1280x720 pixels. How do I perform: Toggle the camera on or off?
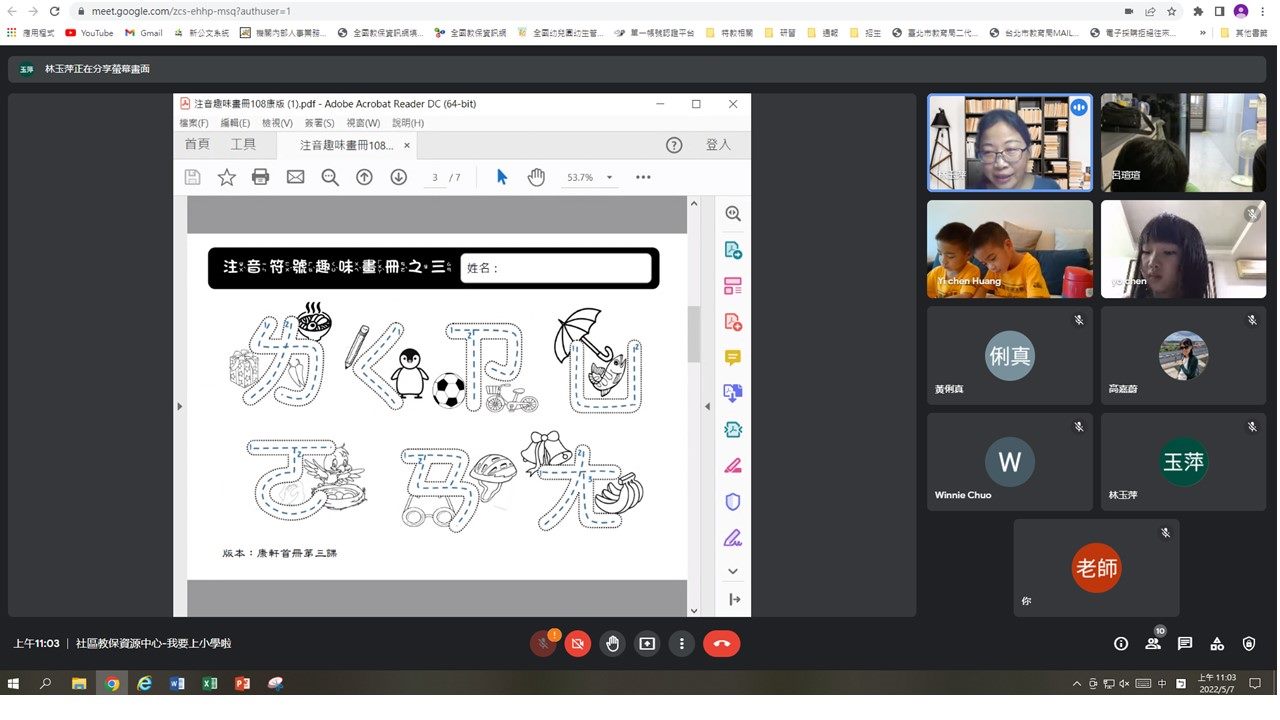[x=577, y=644]
